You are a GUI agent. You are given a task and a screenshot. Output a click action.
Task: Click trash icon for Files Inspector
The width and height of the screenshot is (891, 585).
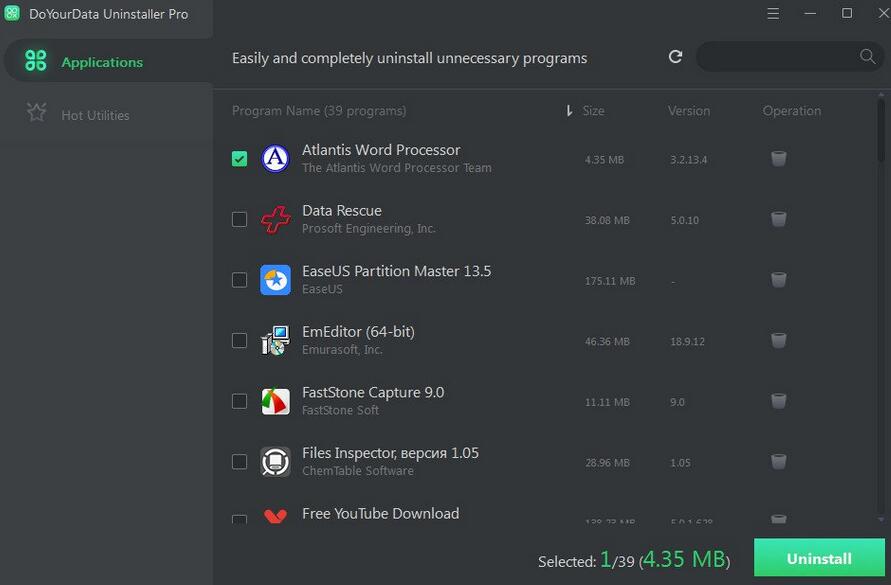(x=778, y=462)
